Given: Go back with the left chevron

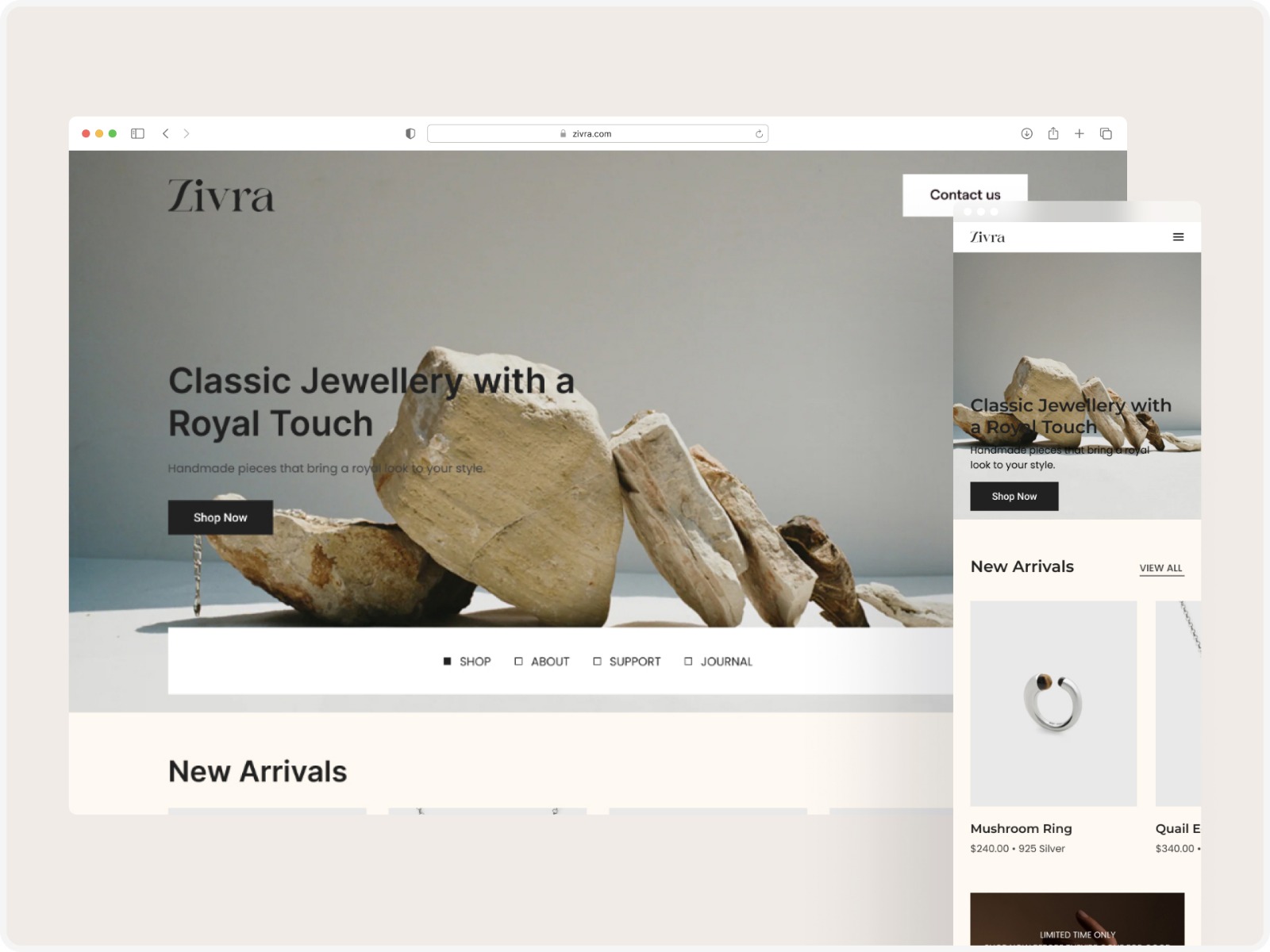Looking at the screenshot, I should coord(165,133).
